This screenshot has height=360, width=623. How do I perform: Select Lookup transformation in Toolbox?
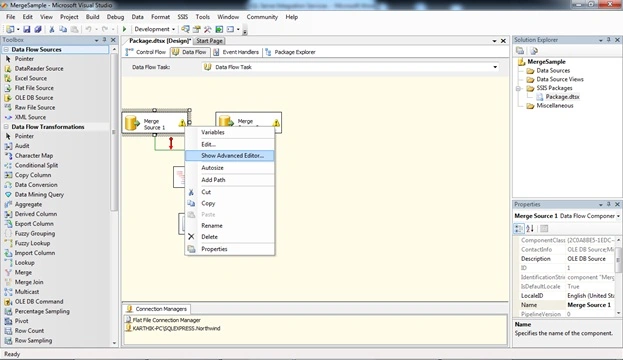click(x=25, y=263)
